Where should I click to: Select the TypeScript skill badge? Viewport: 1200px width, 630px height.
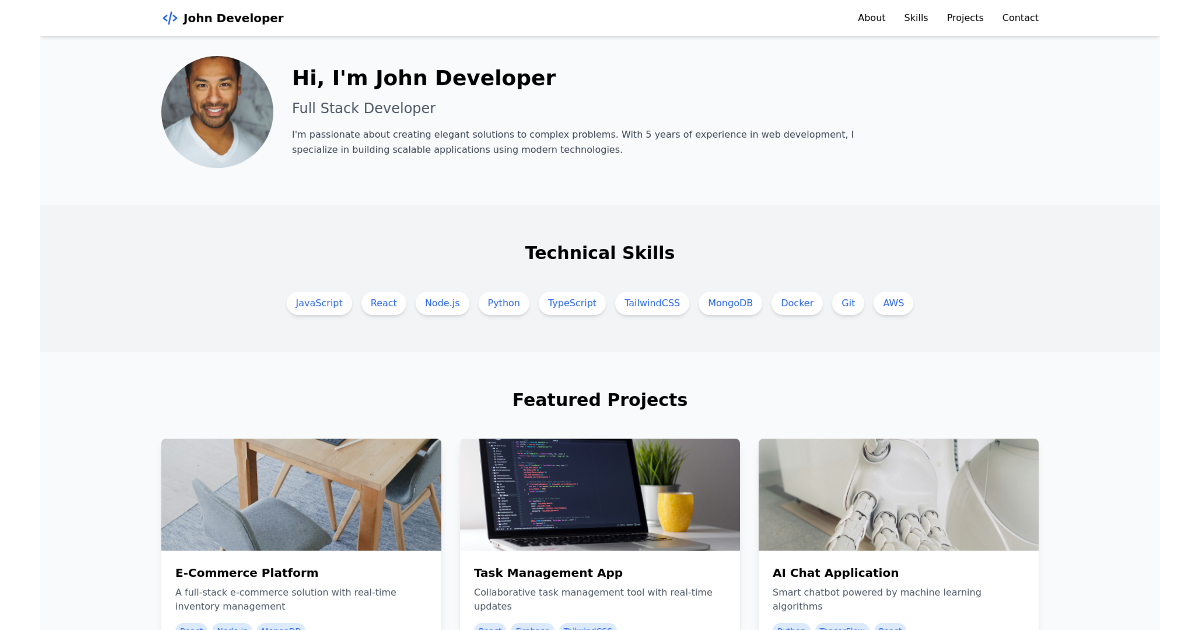coord(572,303)
